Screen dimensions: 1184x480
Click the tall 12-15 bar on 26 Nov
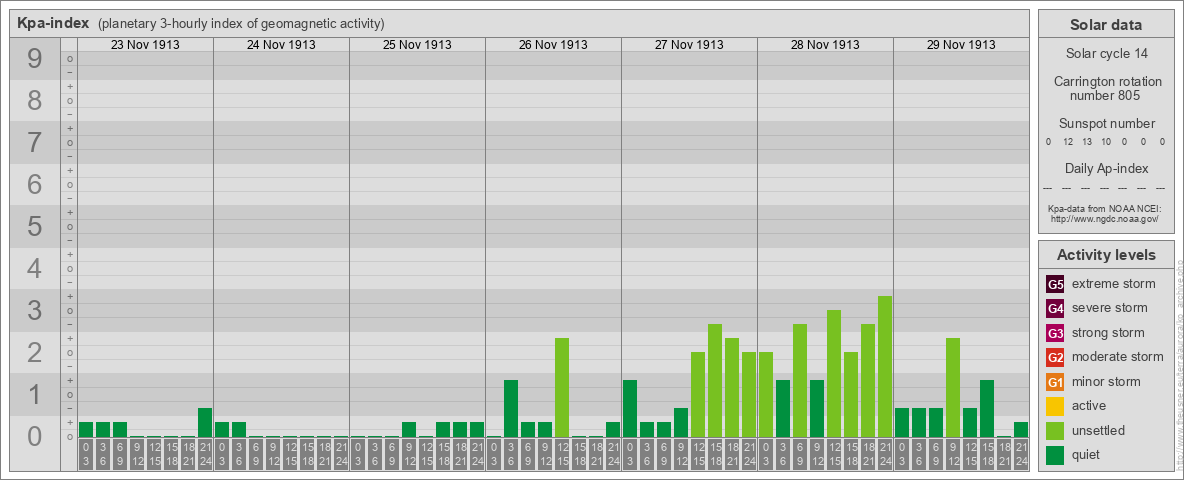(562, 388)
